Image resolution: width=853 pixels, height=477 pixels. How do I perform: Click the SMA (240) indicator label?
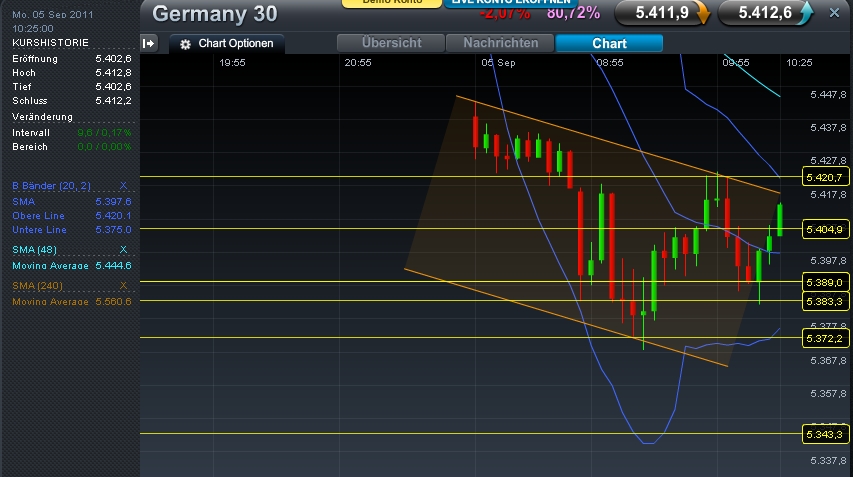point(37,286)
